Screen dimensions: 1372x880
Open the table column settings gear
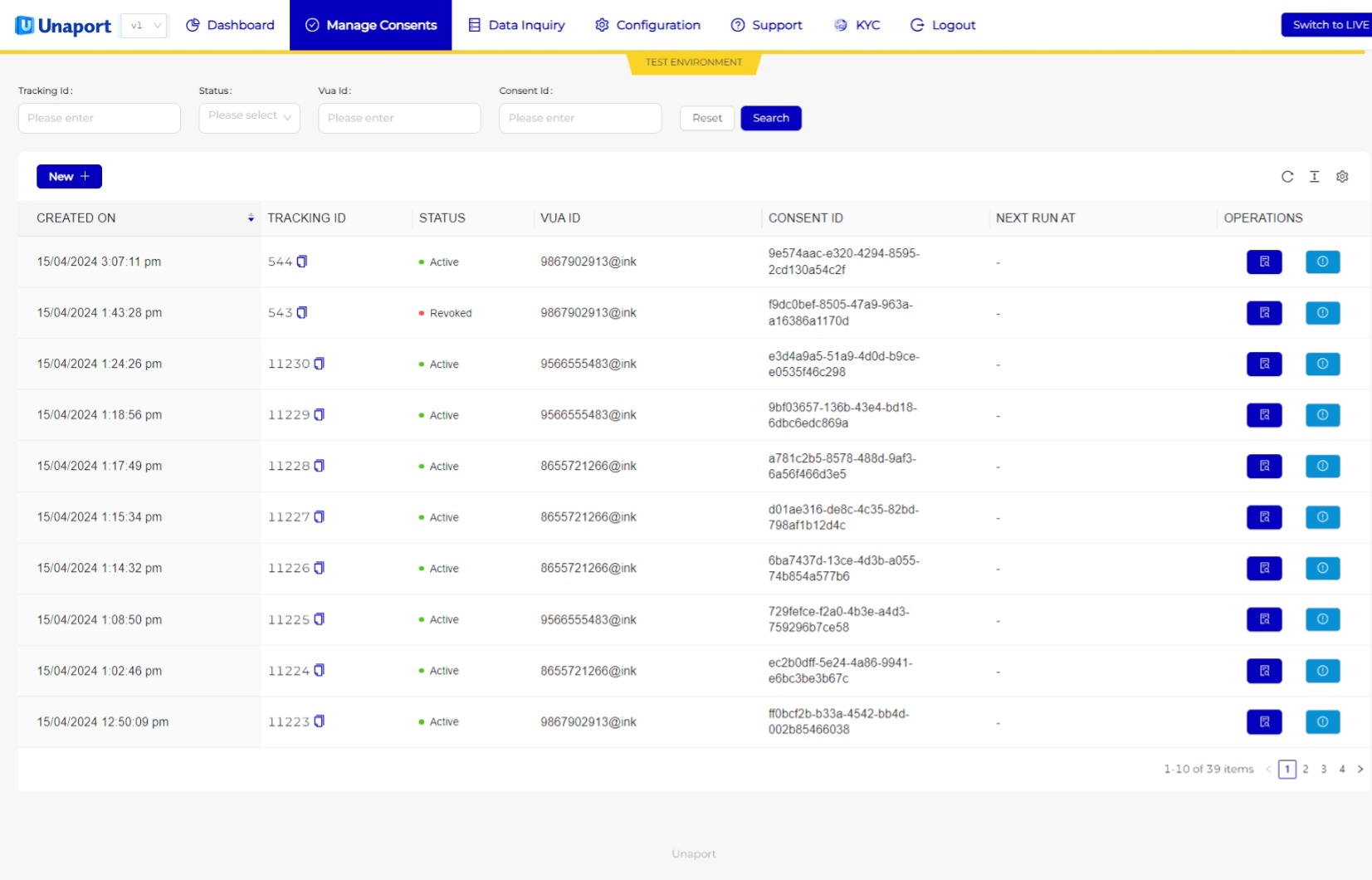click(x=1342, y=177)
